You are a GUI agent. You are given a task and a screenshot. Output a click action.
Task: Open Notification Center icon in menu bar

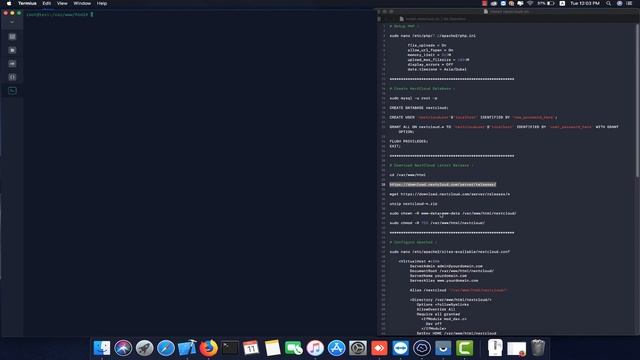(x=629, y=3)
